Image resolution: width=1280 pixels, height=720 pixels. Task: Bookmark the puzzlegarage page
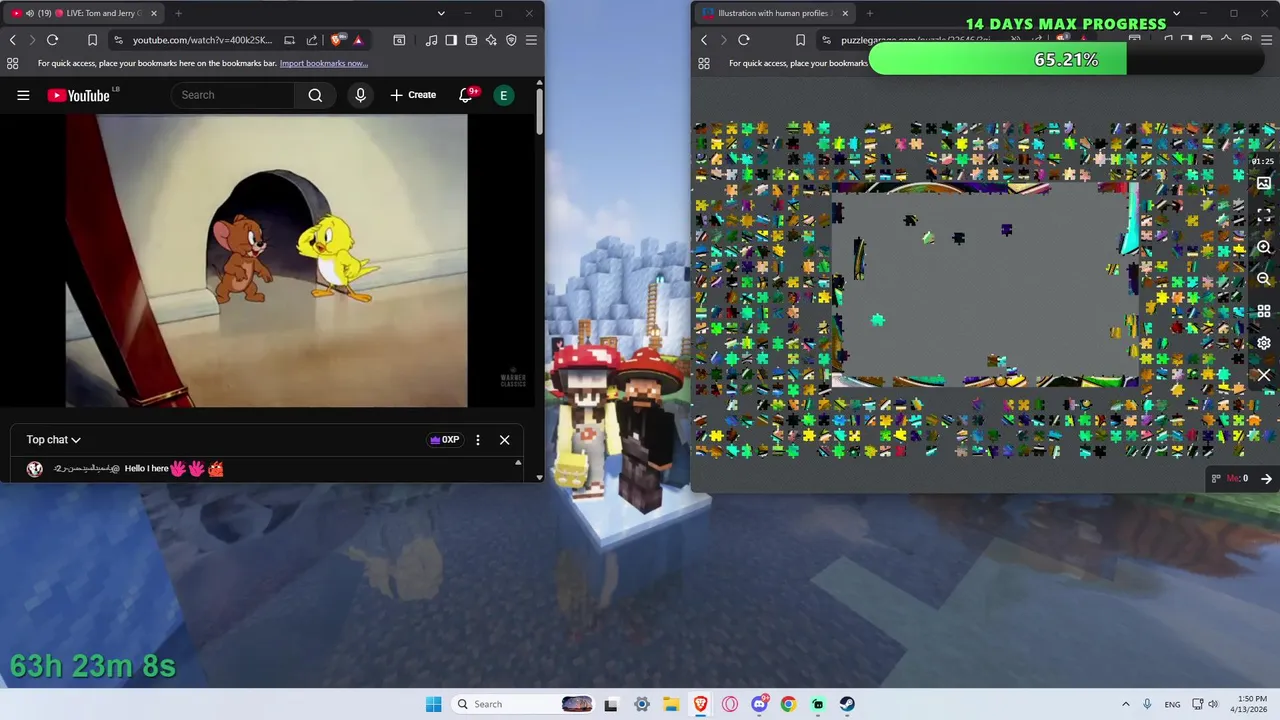point(800,40)
